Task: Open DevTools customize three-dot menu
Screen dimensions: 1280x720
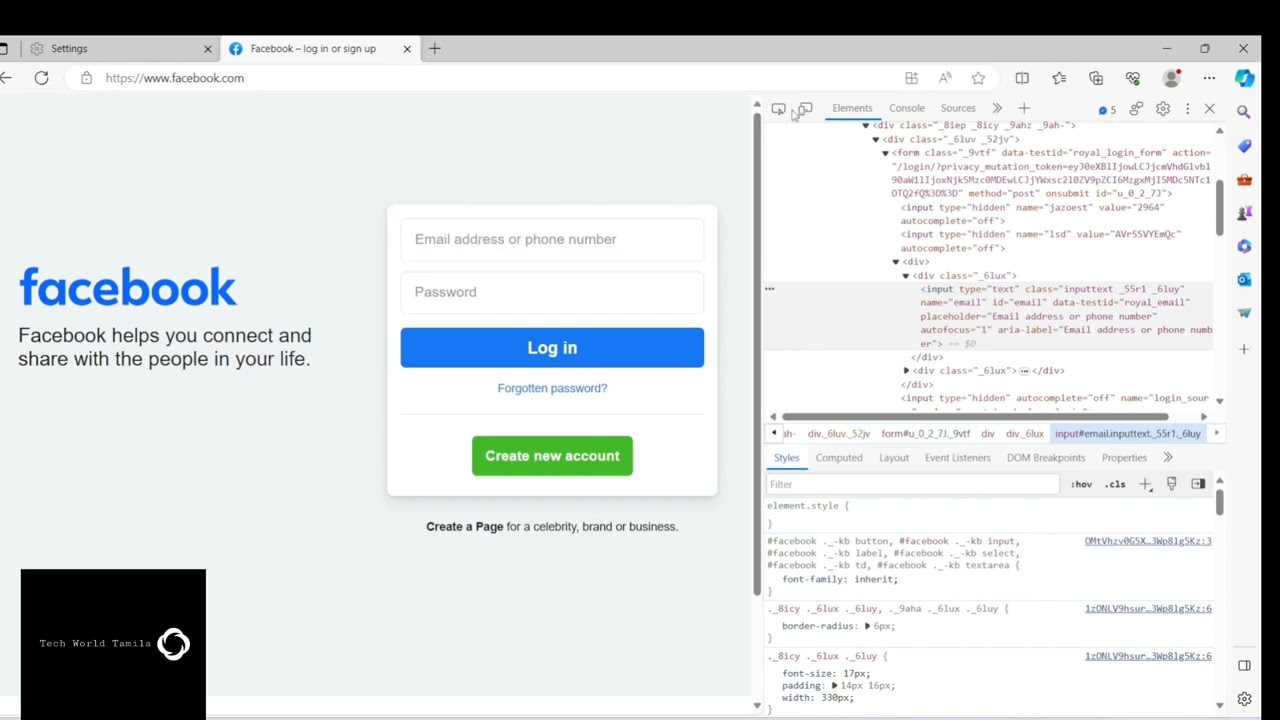Action: click(x=1187, y=109)
